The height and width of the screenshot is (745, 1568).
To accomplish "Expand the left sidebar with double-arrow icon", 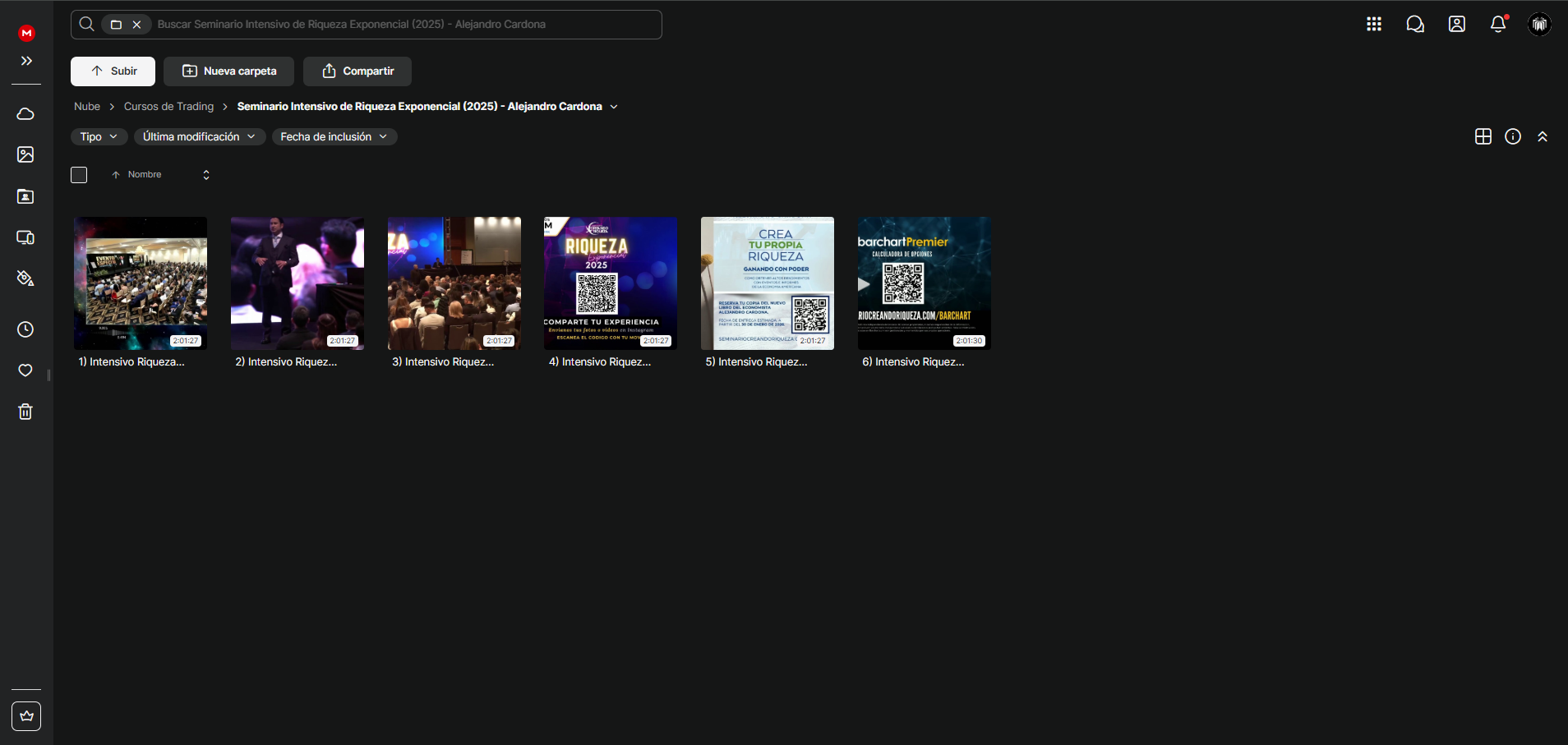I will click(x=26, y=61).
